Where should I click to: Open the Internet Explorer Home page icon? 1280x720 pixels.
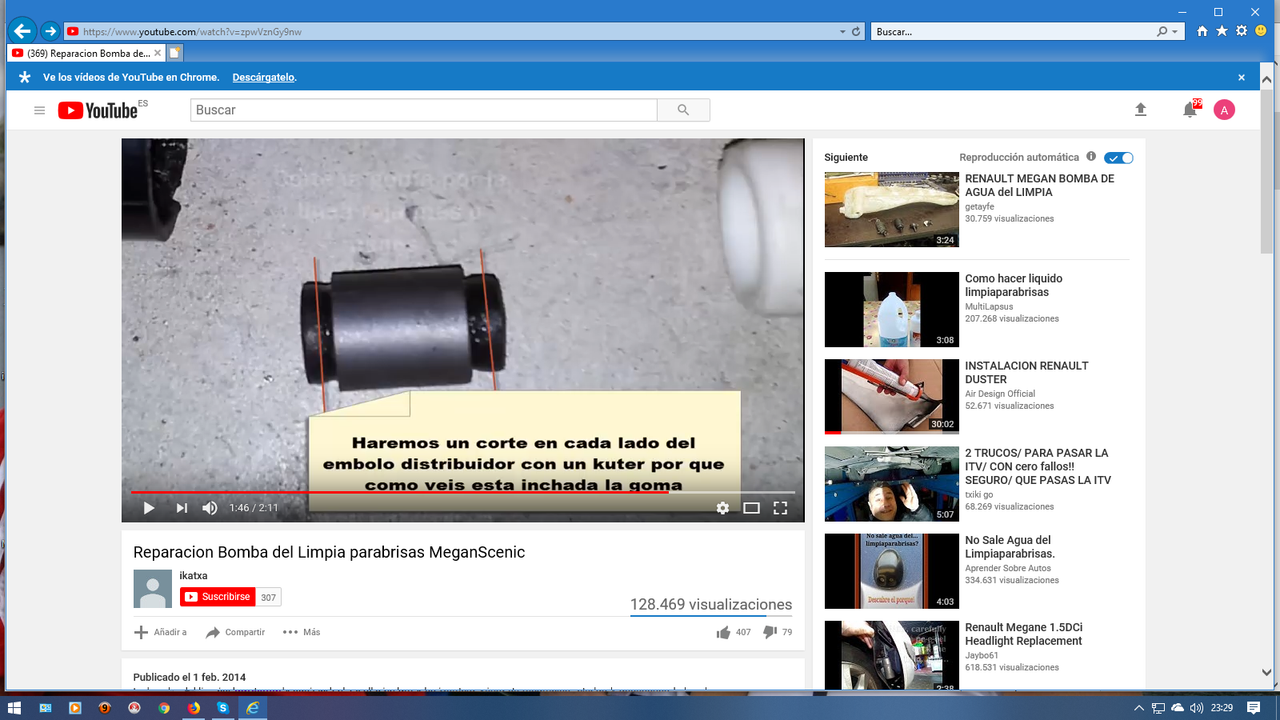1203,31
